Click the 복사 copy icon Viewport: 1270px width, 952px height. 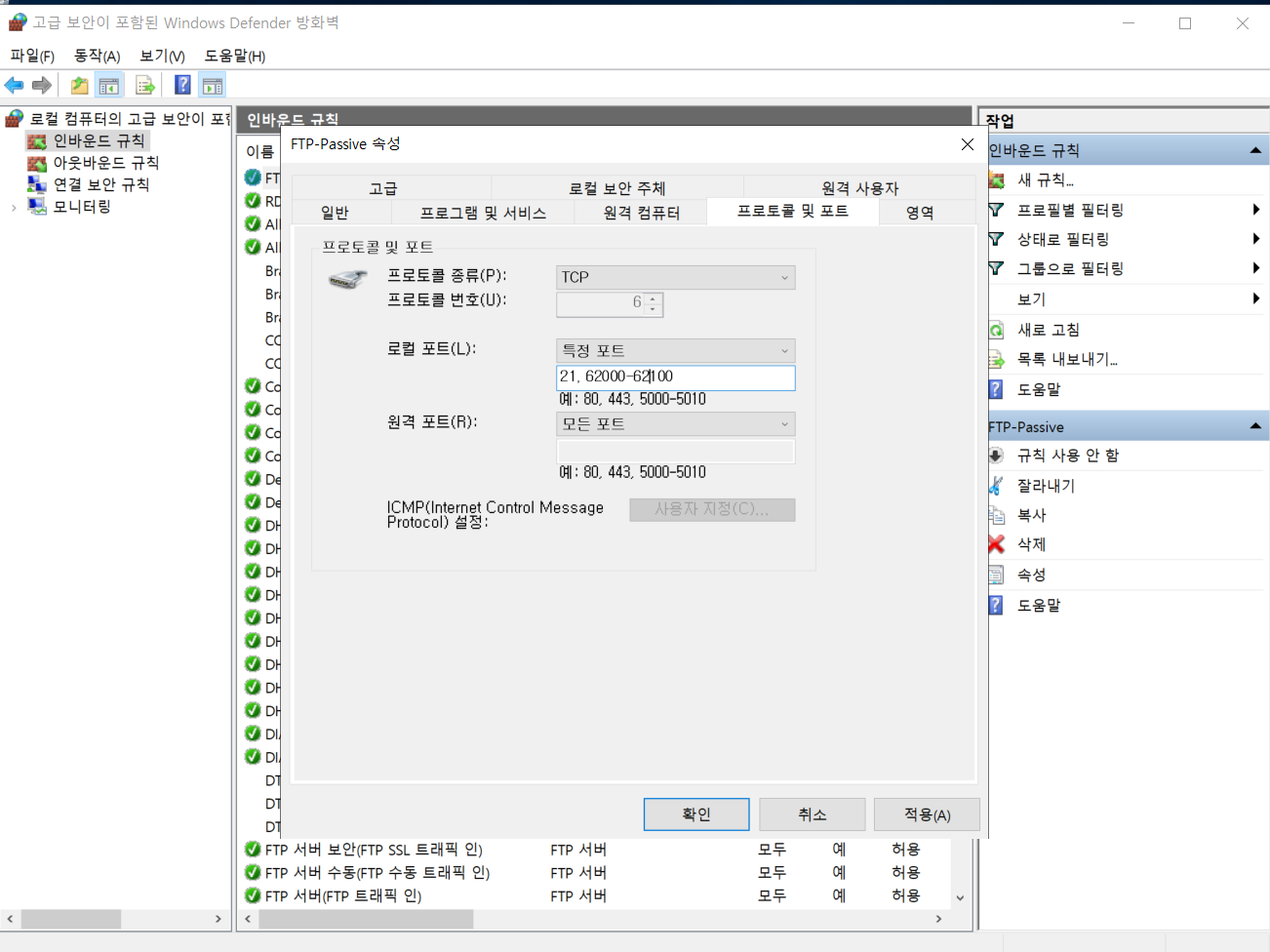pyautogui.click(x=997, y=515)
